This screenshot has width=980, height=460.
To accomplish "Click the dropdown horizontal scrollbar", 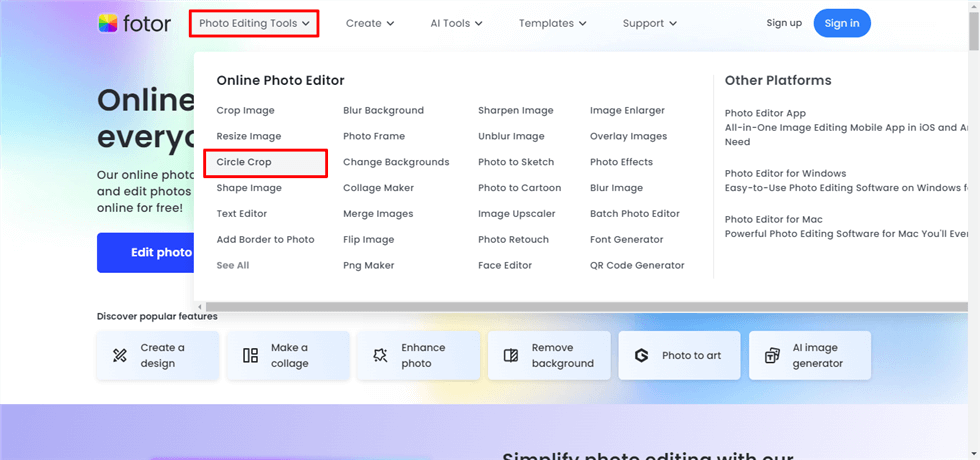I will [586, 307].
